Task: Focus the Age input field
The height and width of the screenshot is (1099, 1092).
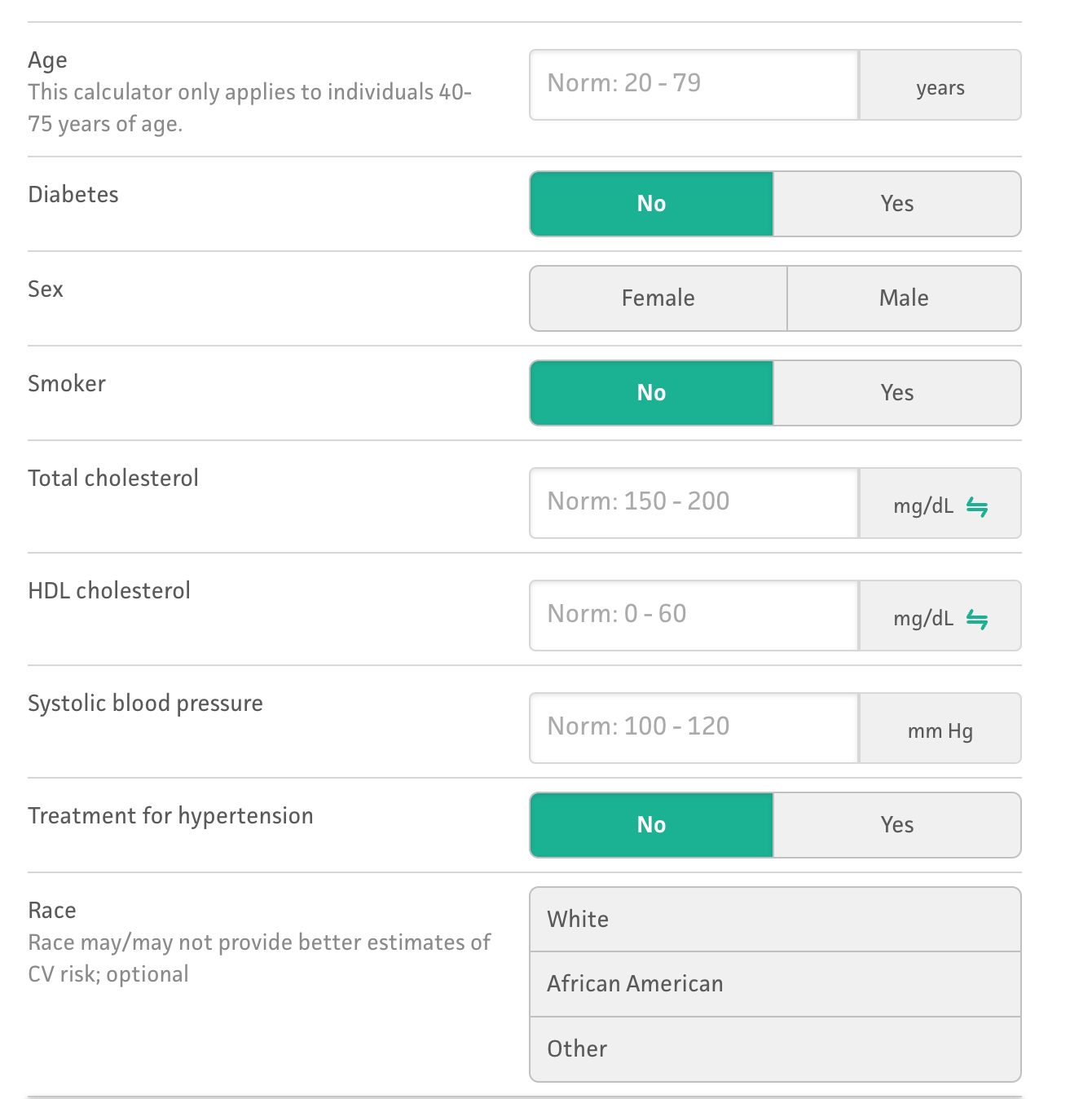Action: tap(694, 85)
